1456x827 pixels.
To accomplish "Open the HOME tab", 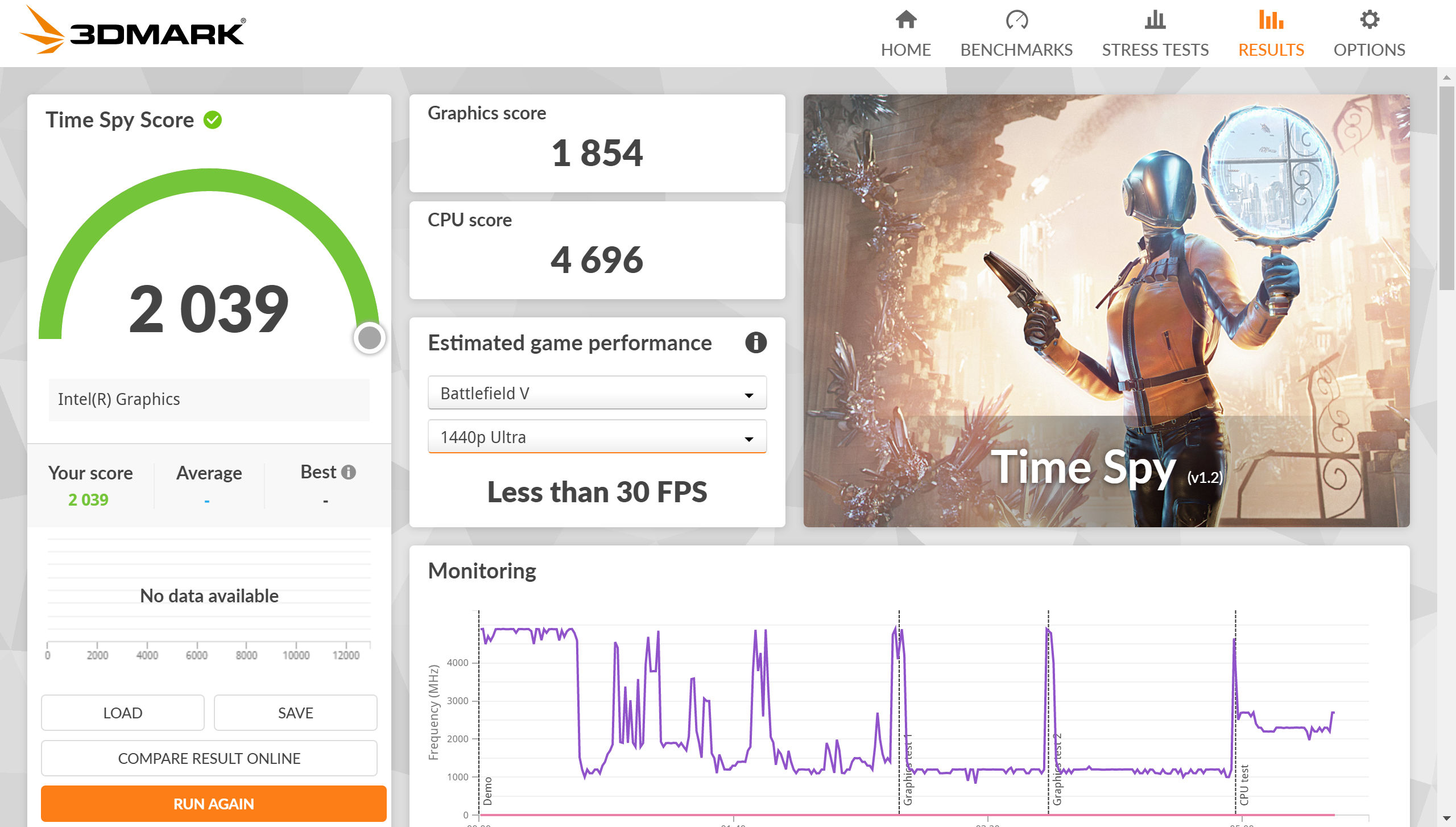I will tap(906, 50).
